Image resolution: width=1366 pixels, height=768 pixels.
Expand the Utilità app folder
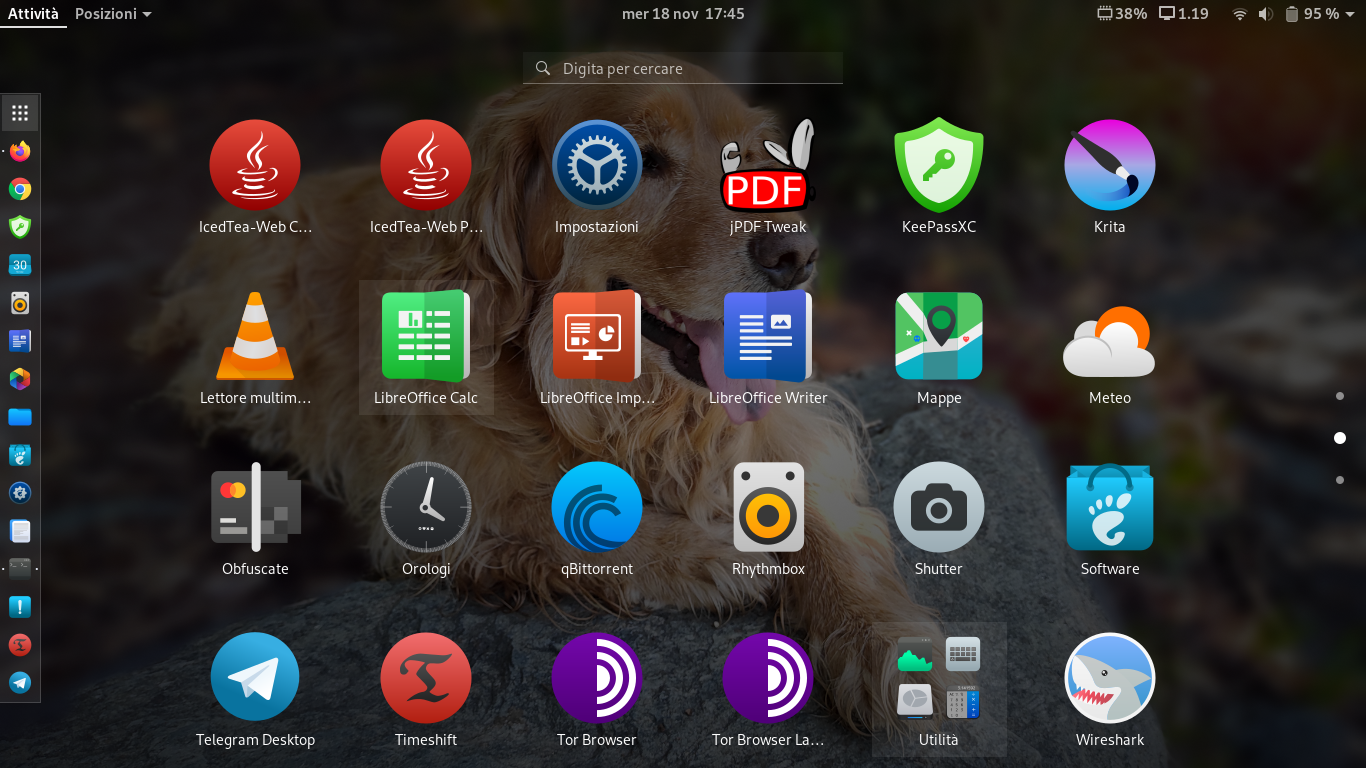(939, 689)
